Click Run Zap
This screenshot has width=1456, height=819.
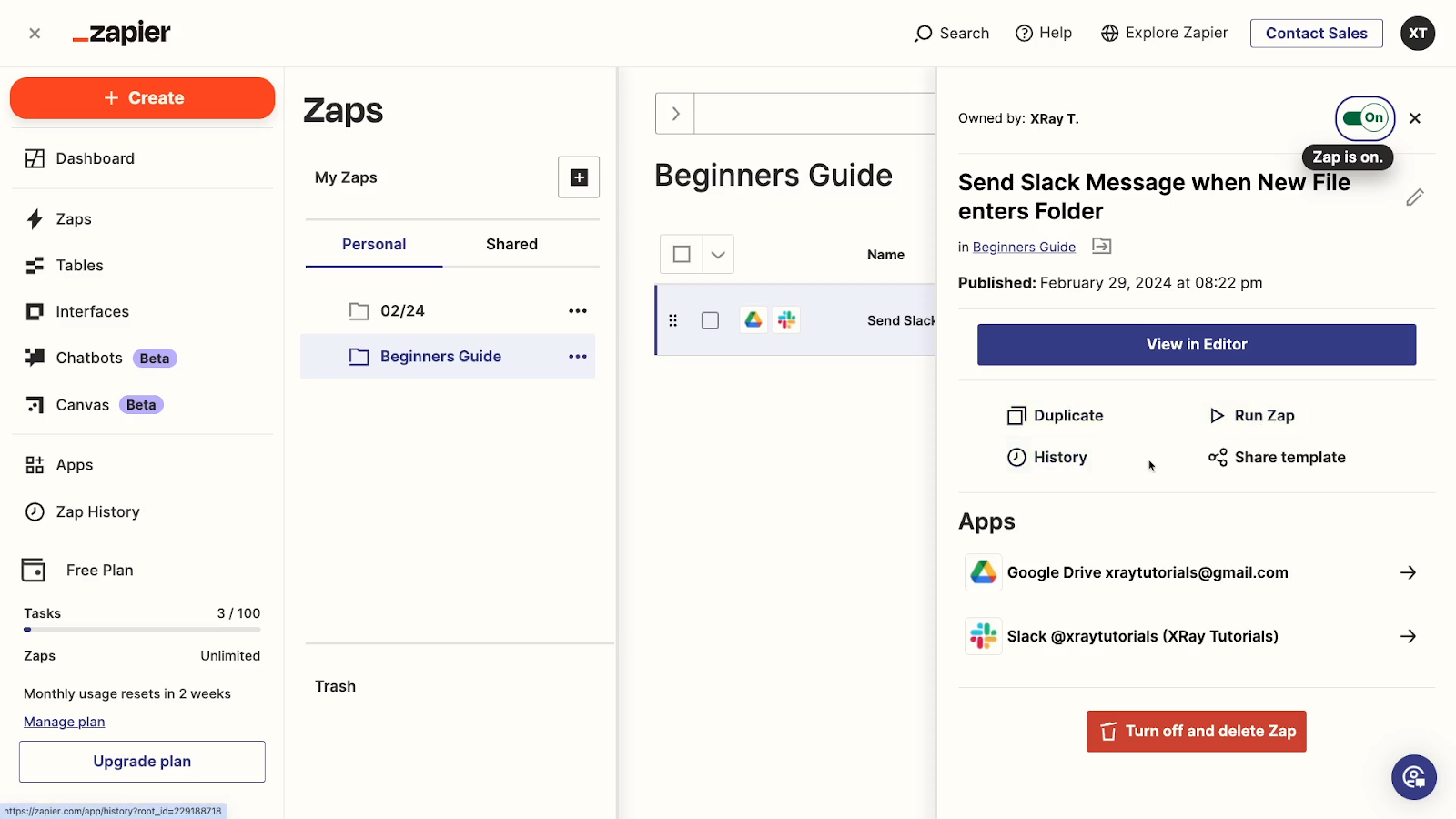tap(1251, 416)
